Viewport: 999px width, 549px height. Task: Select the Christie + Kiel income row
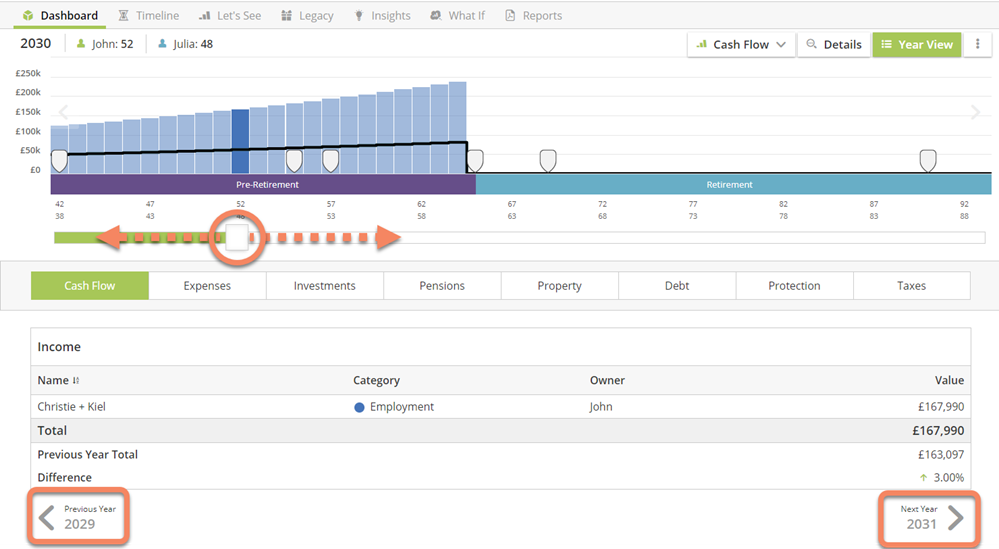[x=501, y=406]
